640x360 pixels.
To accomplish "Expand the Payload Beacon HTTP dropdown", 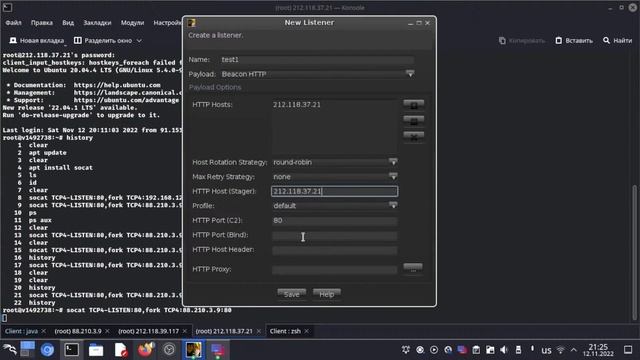I will pos(410,74).
